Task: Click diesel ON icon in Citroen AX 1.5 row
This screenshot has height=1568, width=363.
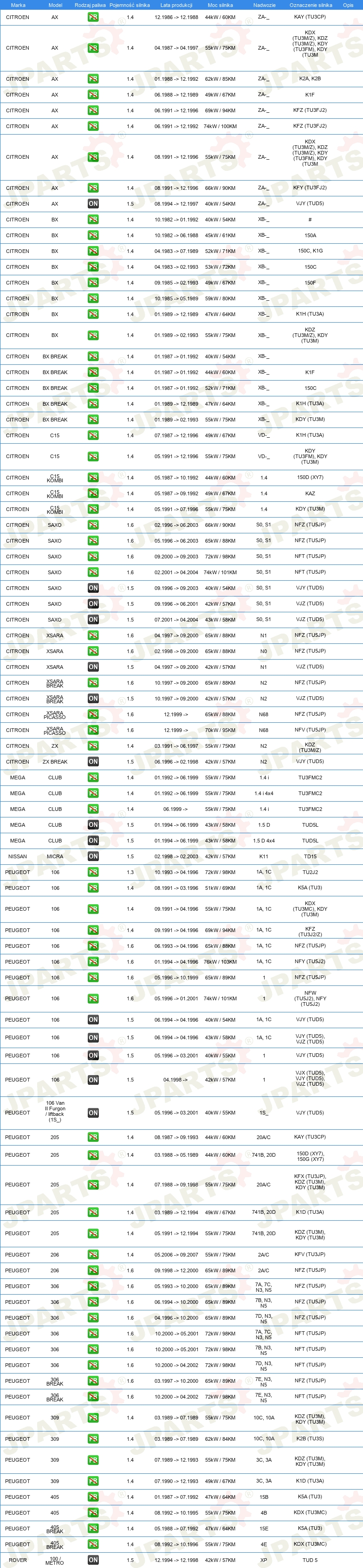Action: point(93,204)
